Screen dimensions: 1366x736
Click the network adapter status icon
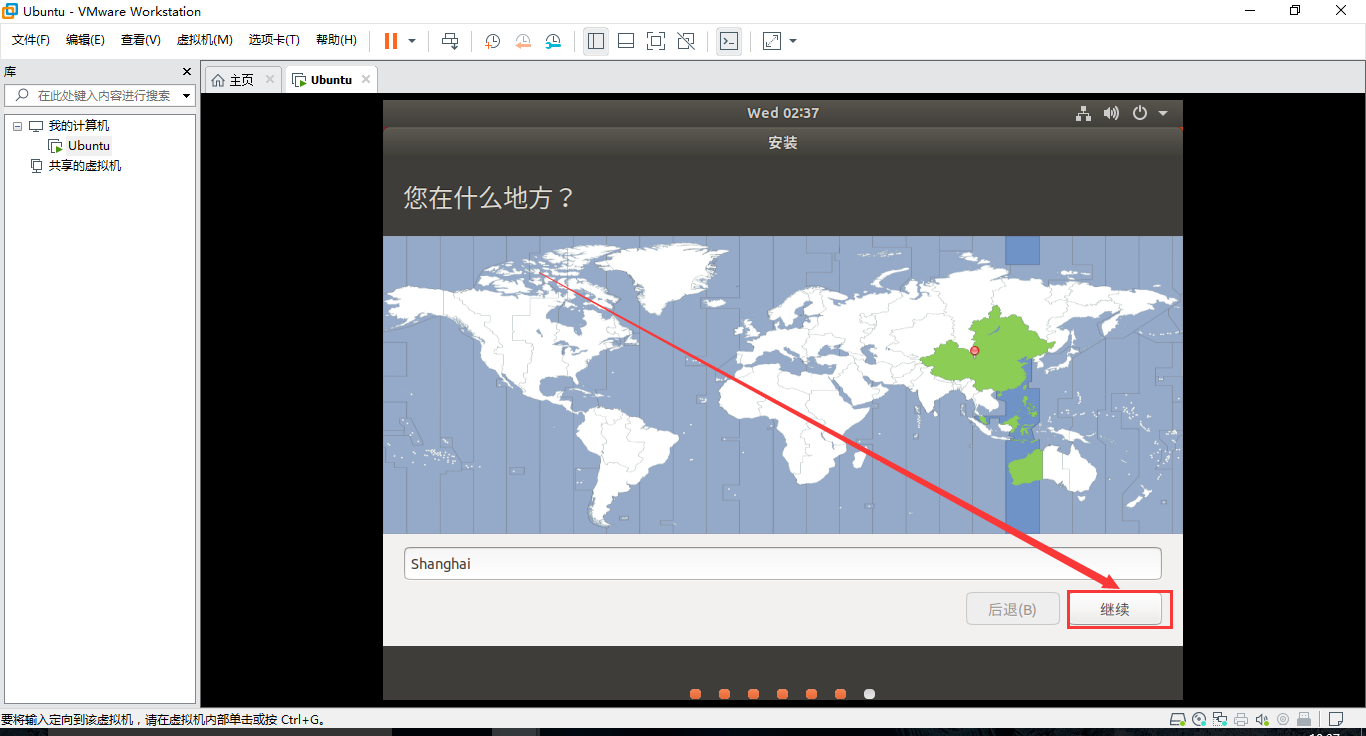coord(1221,719)
